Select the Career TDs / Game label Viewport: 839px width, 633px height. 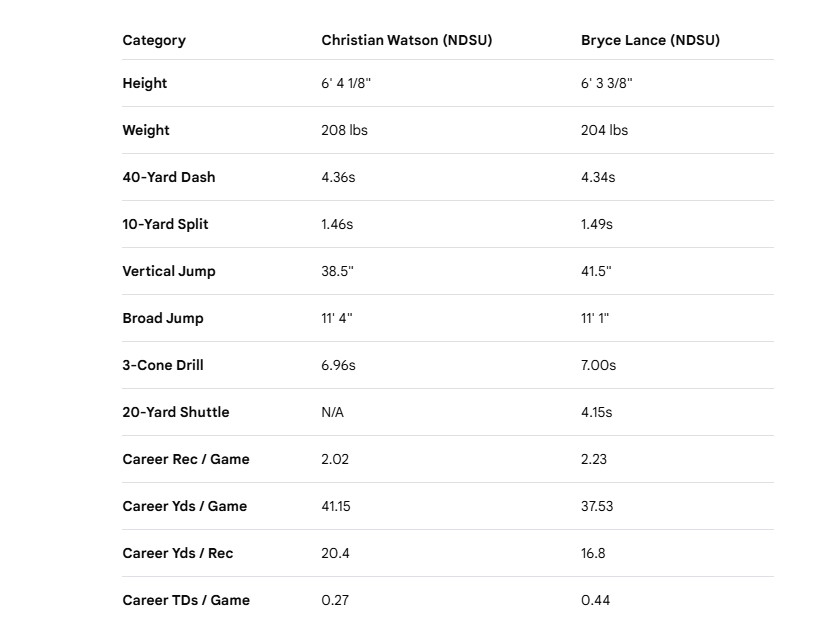(186, 600)
